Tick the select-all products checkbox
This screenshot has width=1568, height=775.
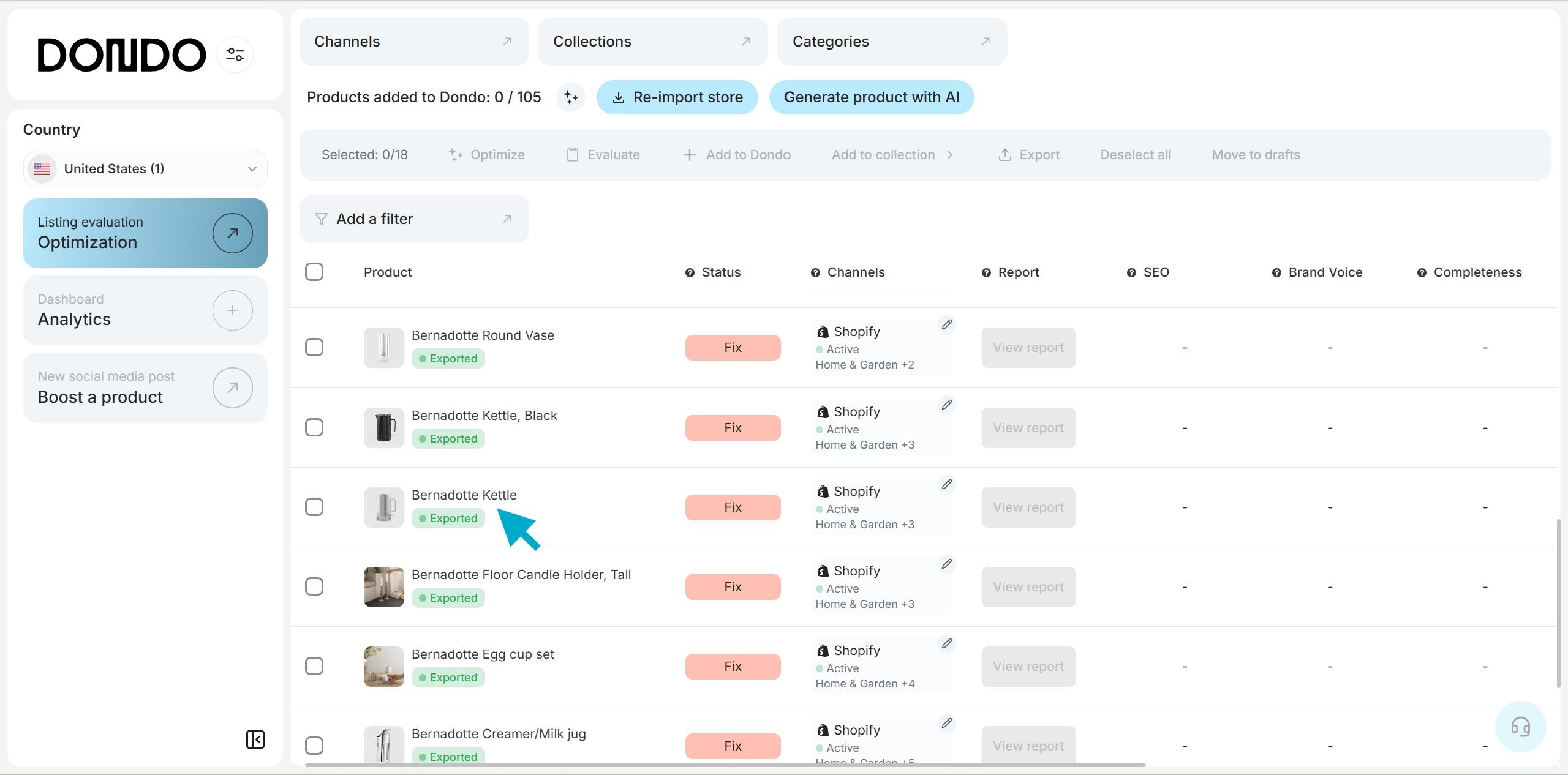pyautogui.click(x=314, y=272)
